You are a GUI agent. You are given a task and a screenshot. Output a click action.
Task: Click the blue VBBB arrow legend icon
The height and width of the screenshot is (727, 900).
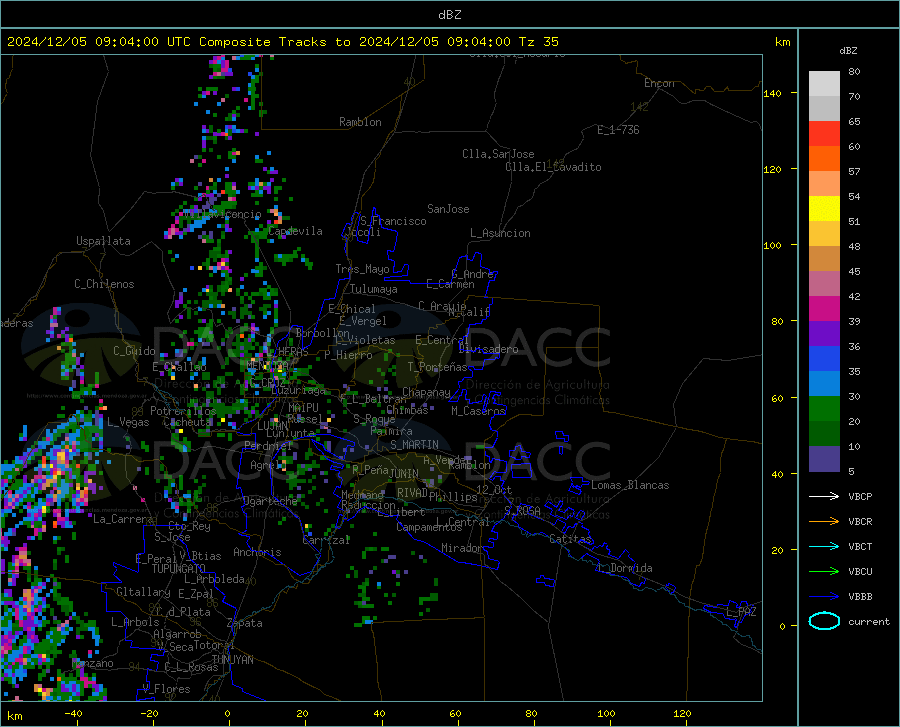(824, 597)
